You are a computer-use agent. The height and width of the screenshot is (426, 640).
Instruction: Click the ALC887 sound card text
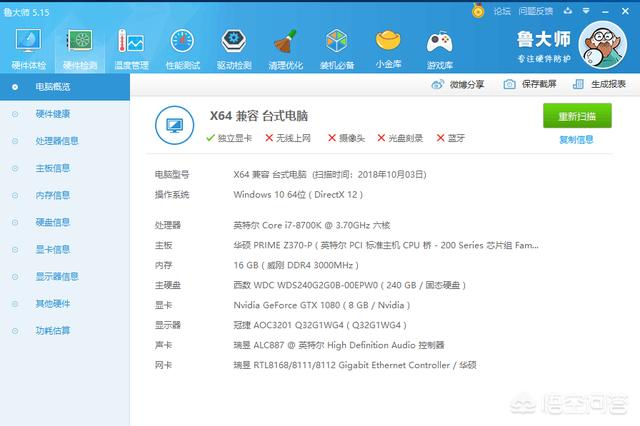[x=339, y=345]
